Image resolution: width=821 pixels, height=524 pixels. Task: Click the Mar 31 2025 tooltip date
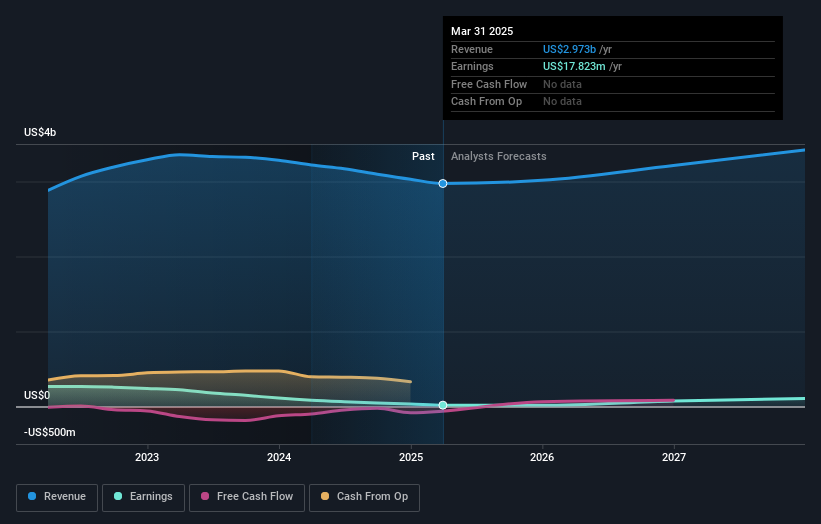(482, 31)
